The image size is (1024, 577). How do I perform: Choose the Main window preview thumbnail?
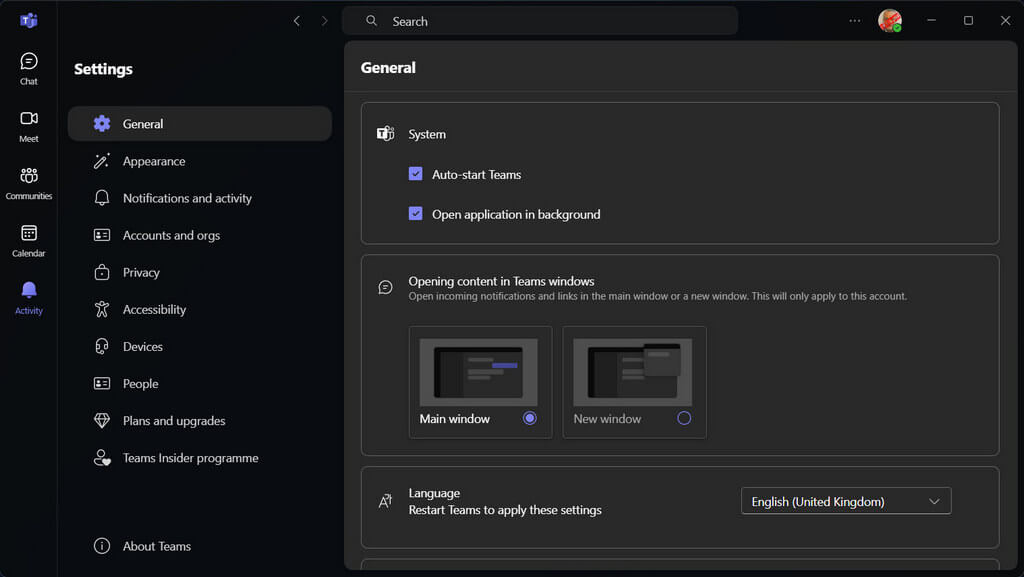tap(479, 372)
